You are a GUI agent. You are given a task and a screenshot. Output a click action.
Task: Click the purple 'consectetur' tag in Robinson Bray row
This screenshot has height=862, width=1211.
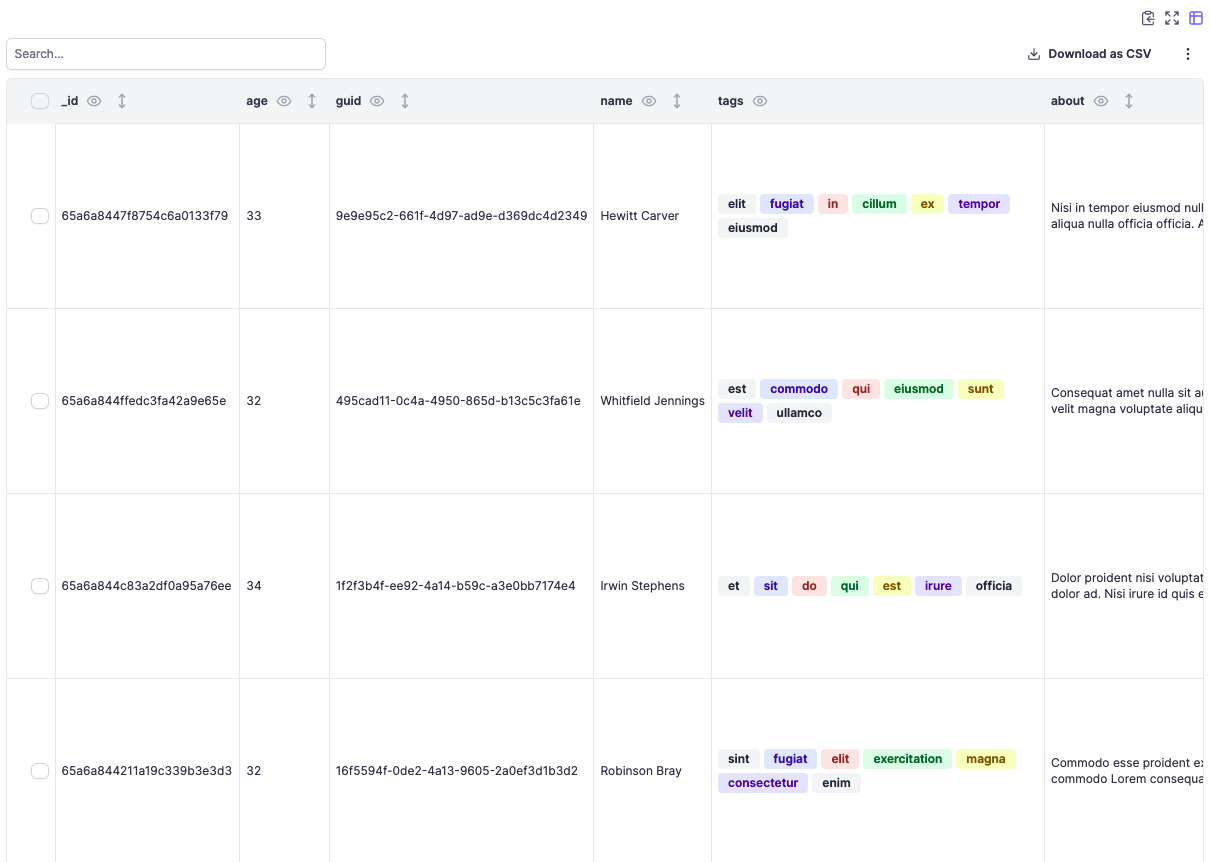click(x=763, y=783)
